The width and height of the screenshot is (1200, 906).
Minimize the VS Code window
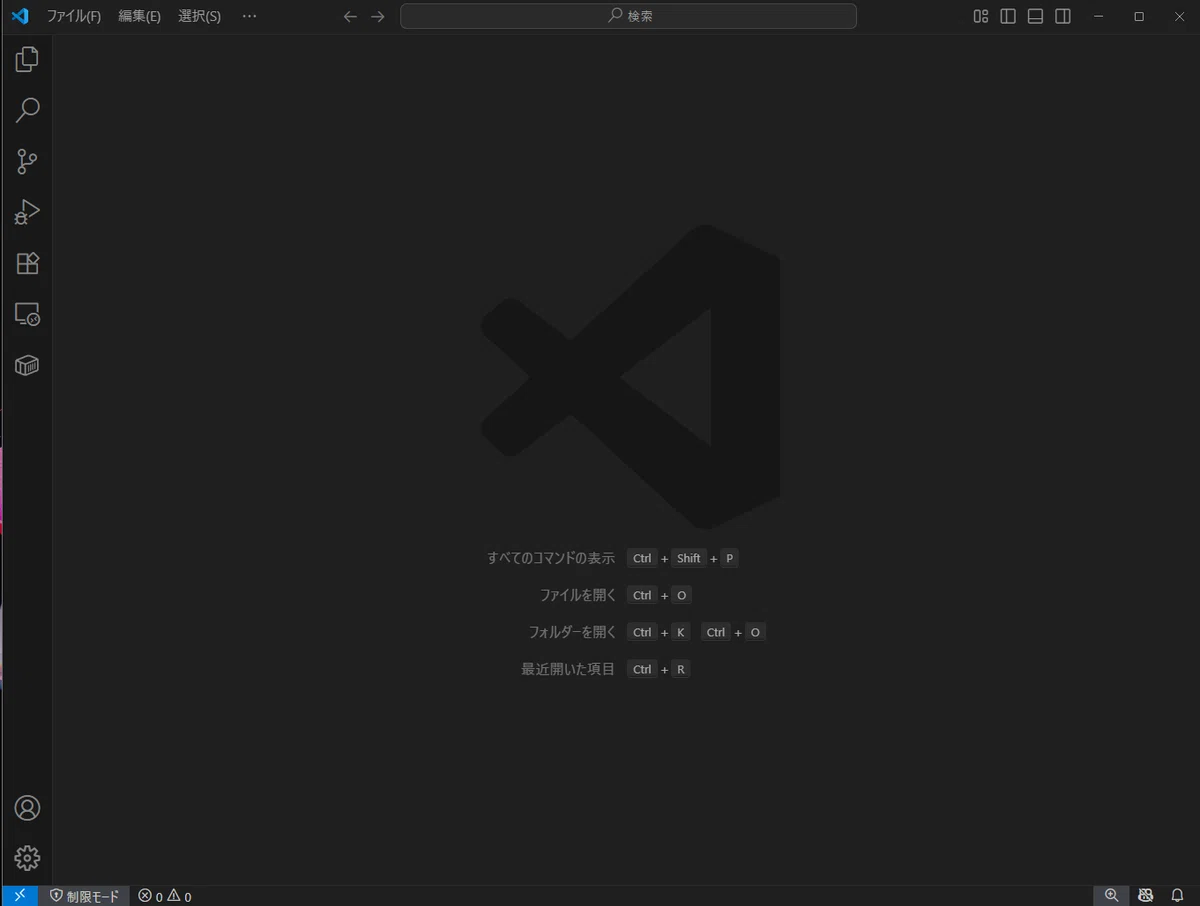[1099, 16]
